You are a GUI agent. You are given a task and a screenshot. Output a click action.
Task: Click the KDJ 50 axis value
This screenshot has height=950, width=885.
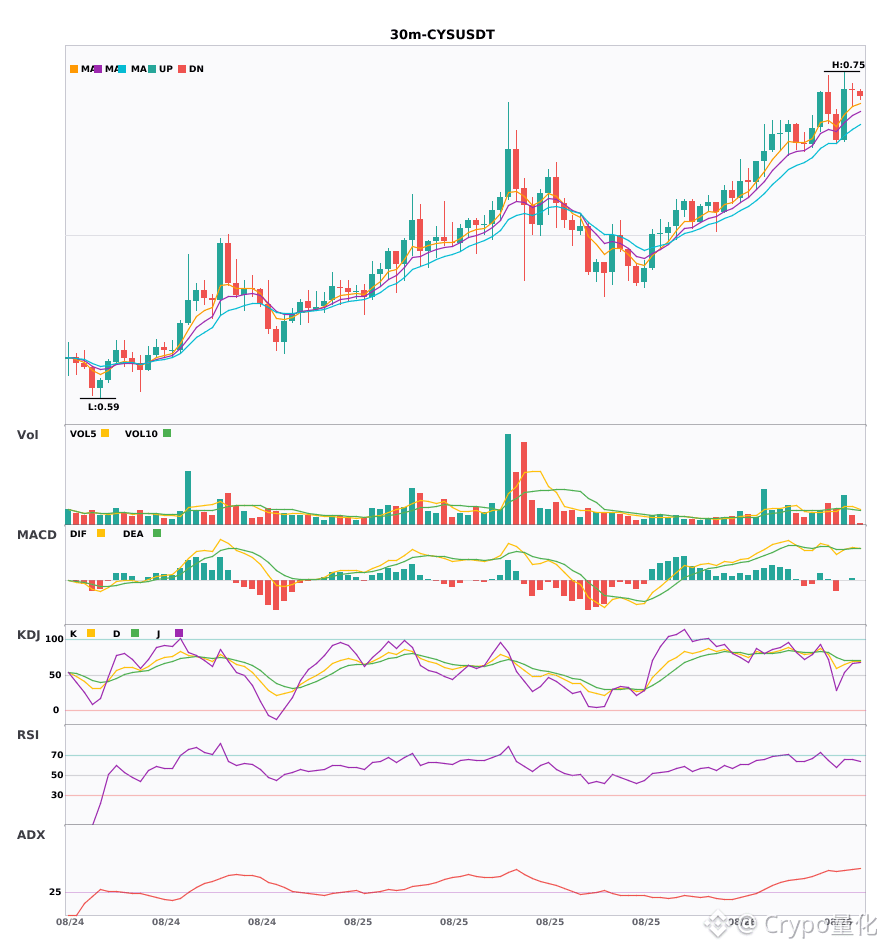pyautogui.click(x=55, y=674)
